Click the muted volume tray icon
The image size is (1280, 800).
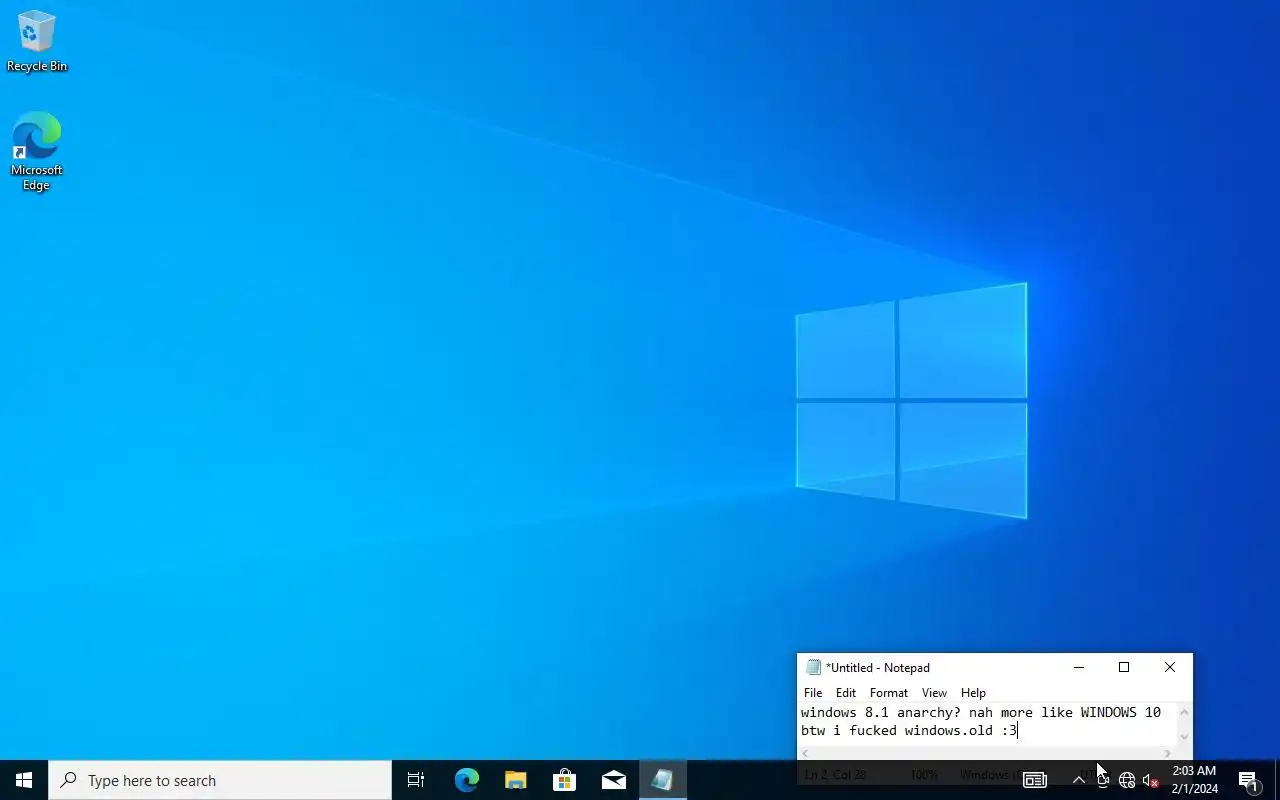pos(1150,781)
